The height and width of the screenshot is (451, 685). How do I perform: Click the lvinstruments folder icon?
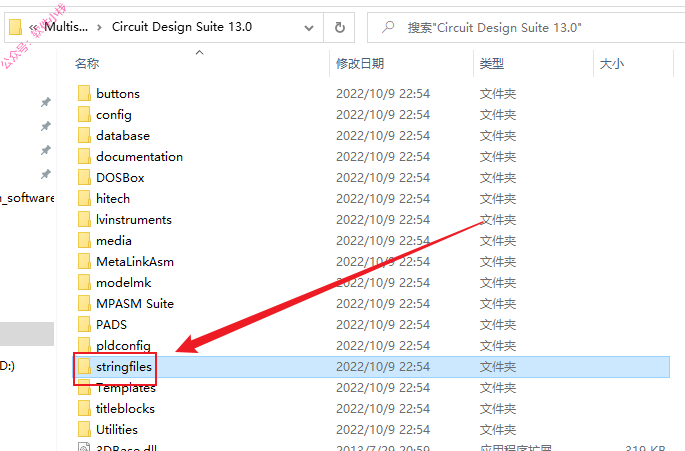pos(84,219)
